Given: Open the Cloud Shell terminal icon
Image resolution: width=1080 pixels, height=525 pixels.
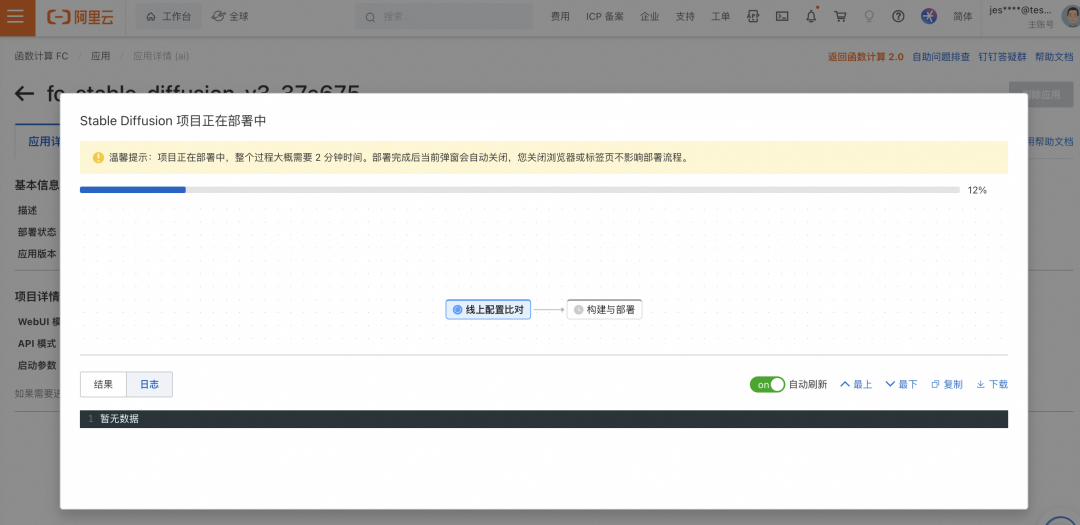Looking at the screenshot, I should (x=782, y=17).
